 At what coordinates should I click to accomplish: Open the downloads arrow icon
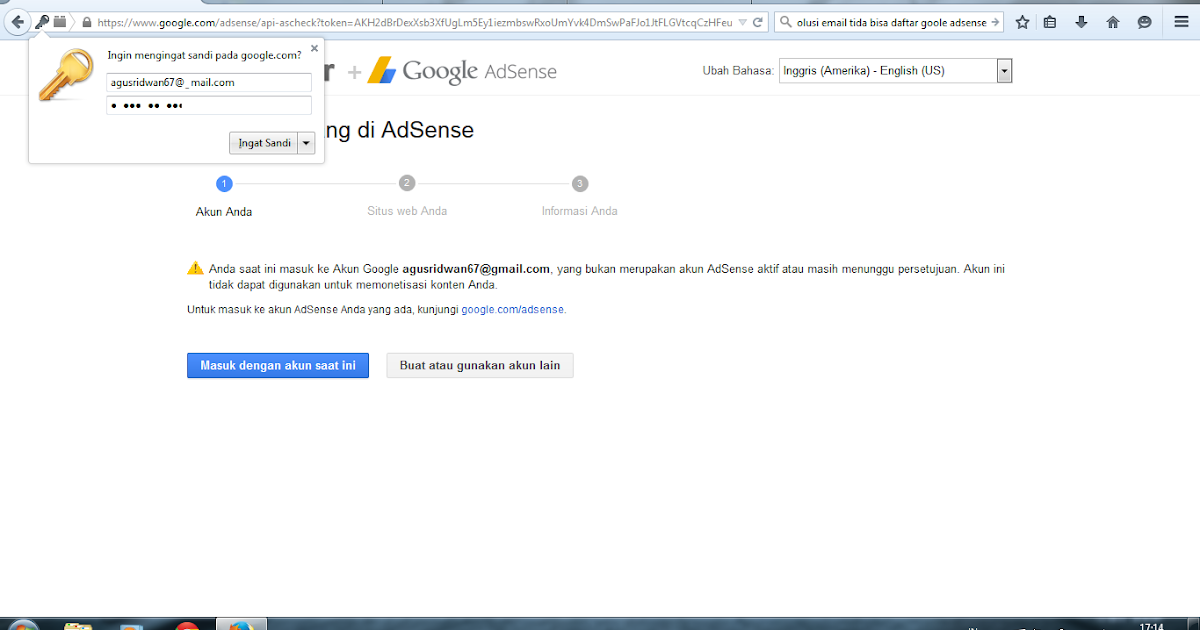coord(1081,22)
